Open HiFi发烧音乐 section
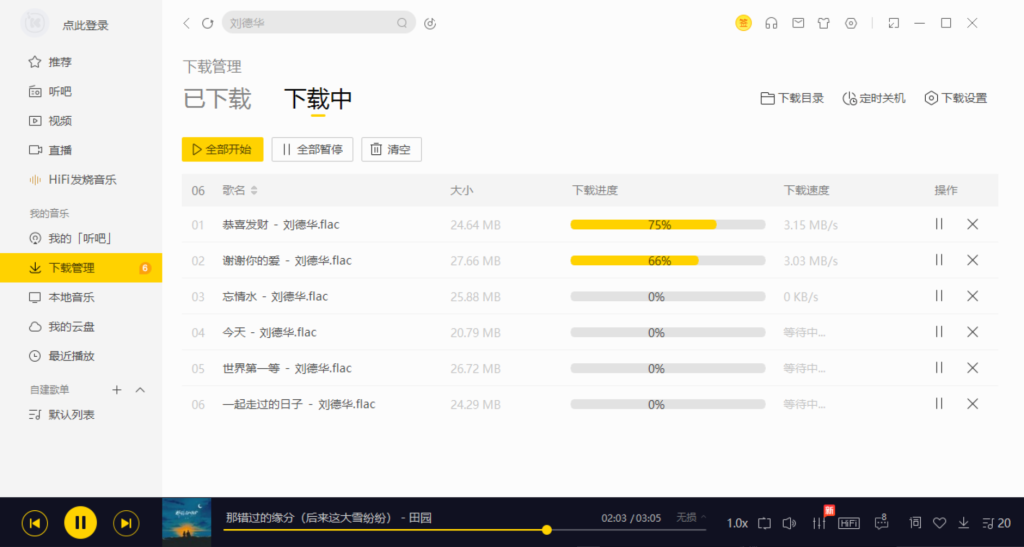The height and width of the screenshot is (547, 1024). coord(72,180)
